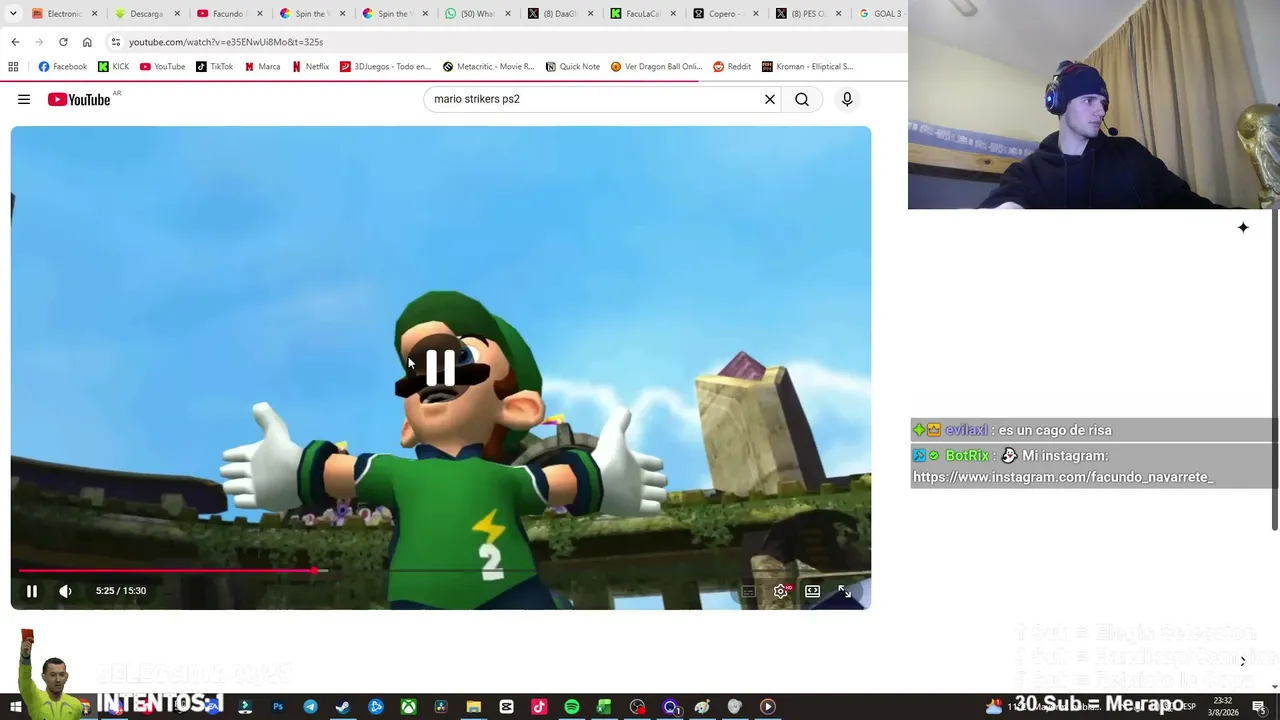The width and height of the screenshot is (1280, 720).
Task: Click the sparkle icon below the webcam
Action: [1243, 228]
